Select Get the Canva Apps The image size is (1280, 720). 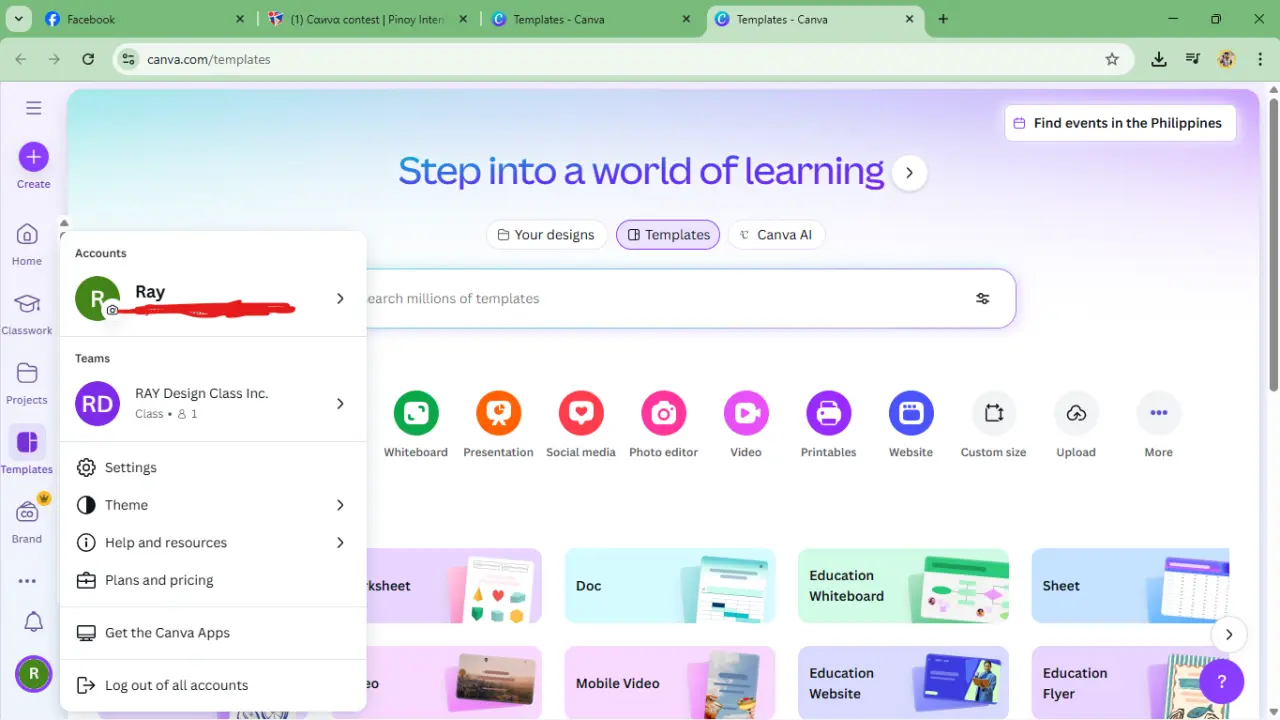213,633
